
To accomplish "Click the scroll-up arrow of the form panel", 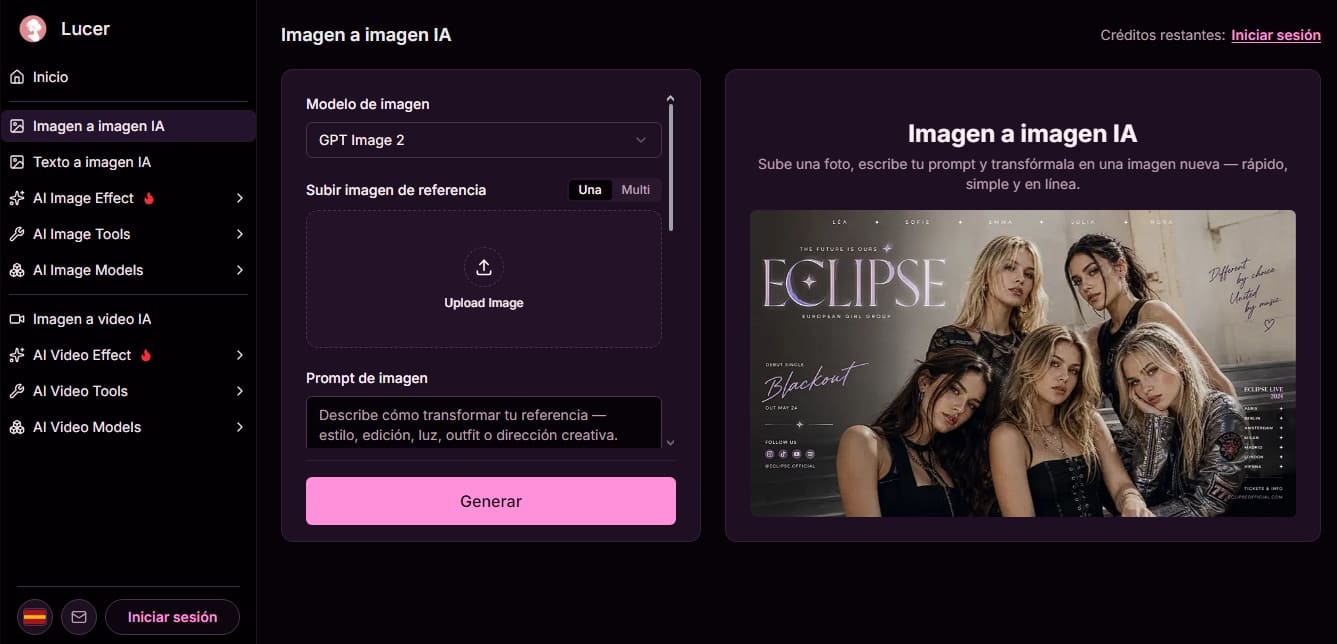I will pos(671,98).
